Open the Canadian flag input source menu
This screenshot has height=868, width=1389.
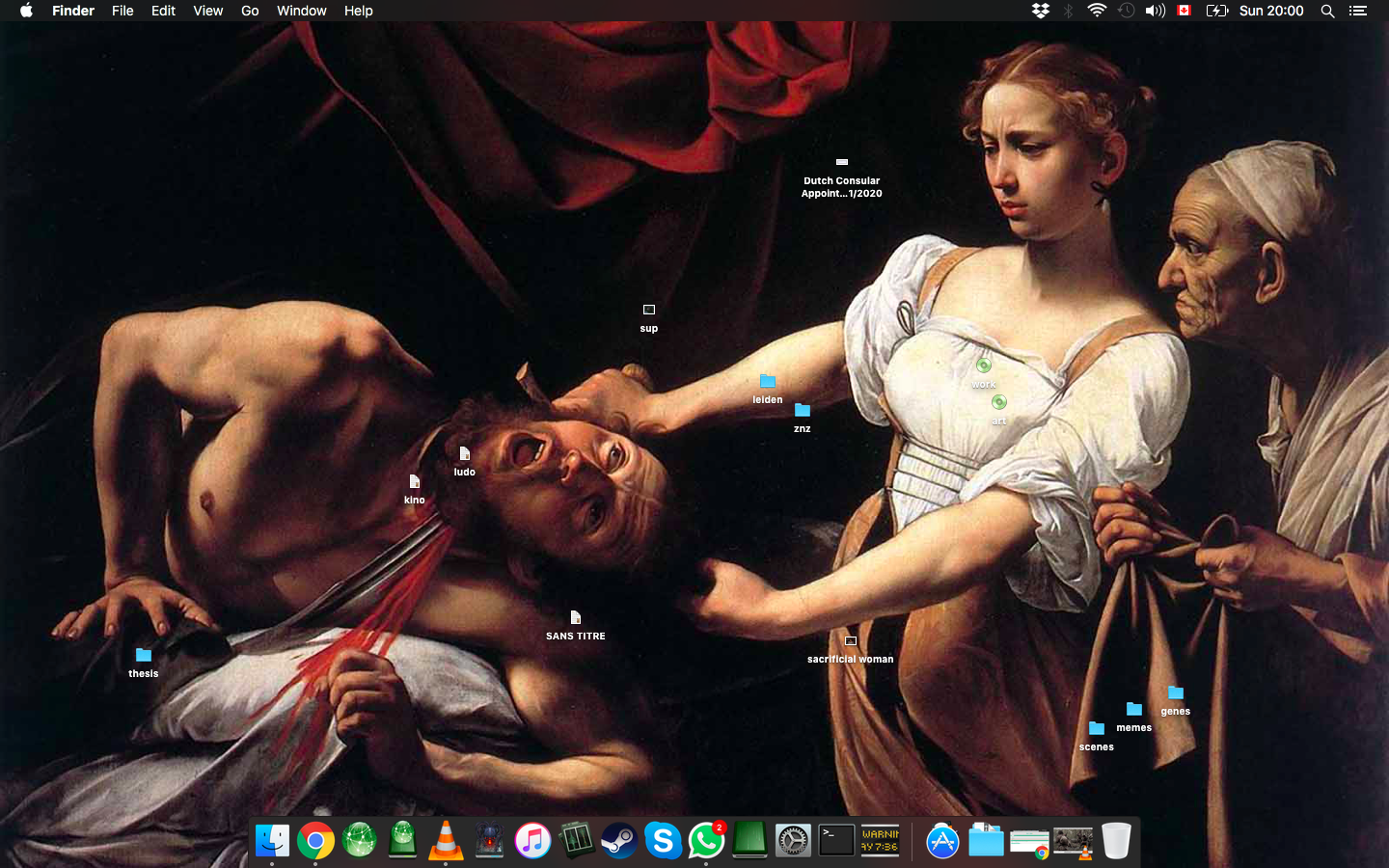point(1185,11)
